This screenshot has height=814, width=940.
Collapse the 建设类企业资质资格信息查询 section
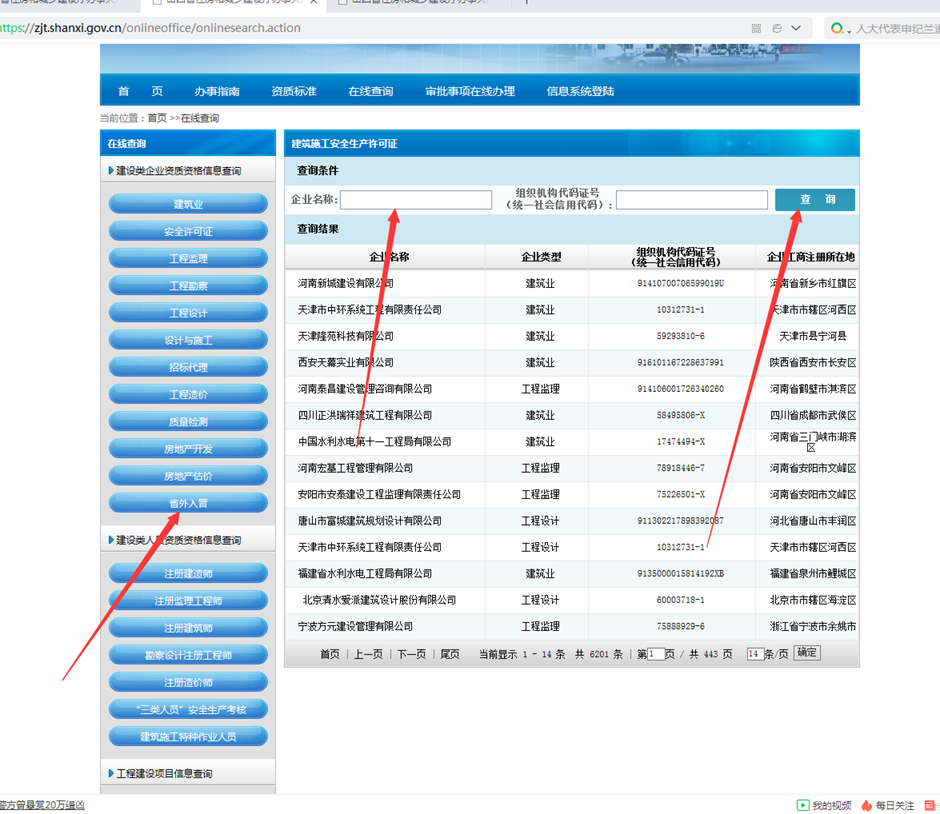click(111, 171)
